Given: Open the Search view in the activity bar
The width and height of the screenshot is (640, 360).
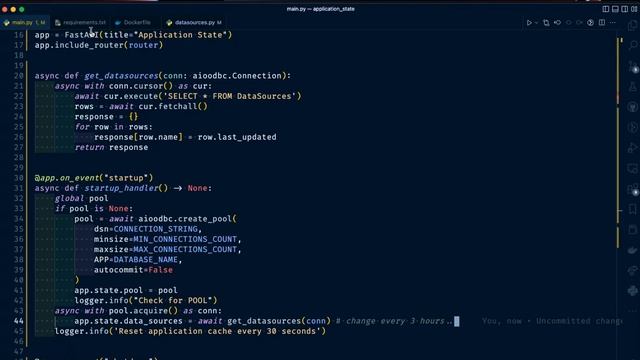Looking at the screenshot, I should click(x=632, y=45).
